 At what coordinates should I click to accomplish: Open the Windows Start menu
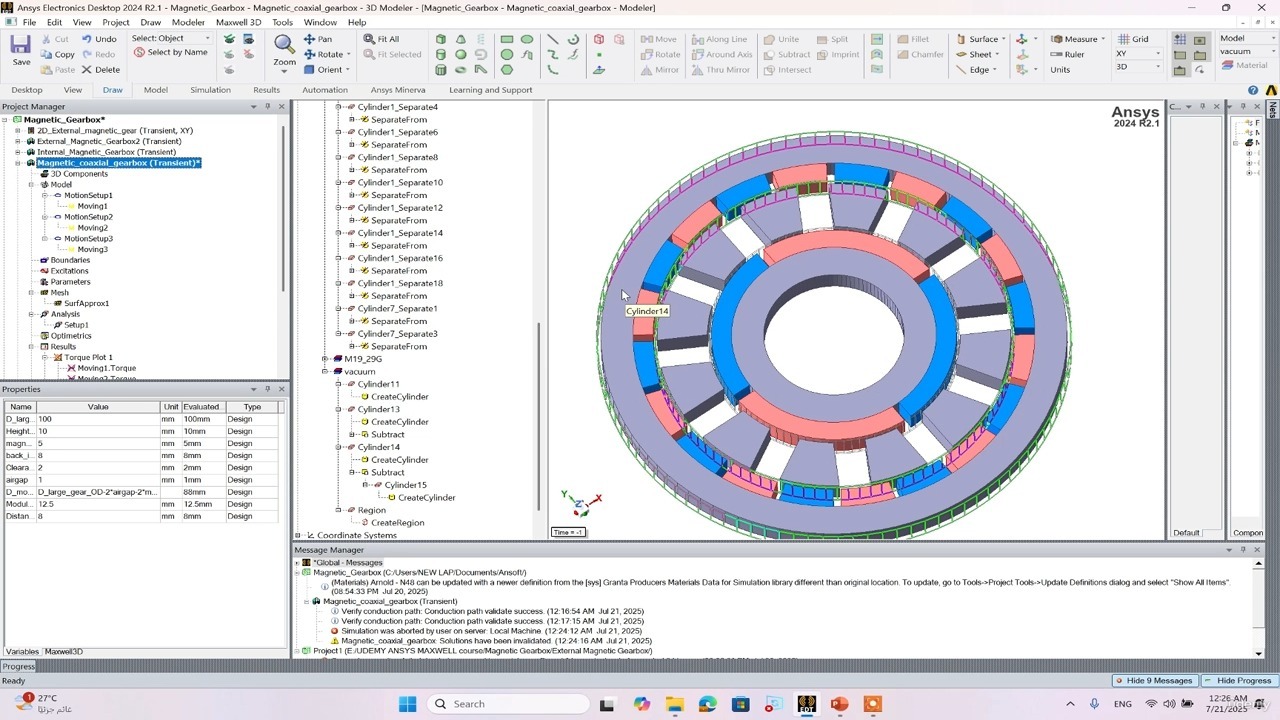[x=407, y=704]
